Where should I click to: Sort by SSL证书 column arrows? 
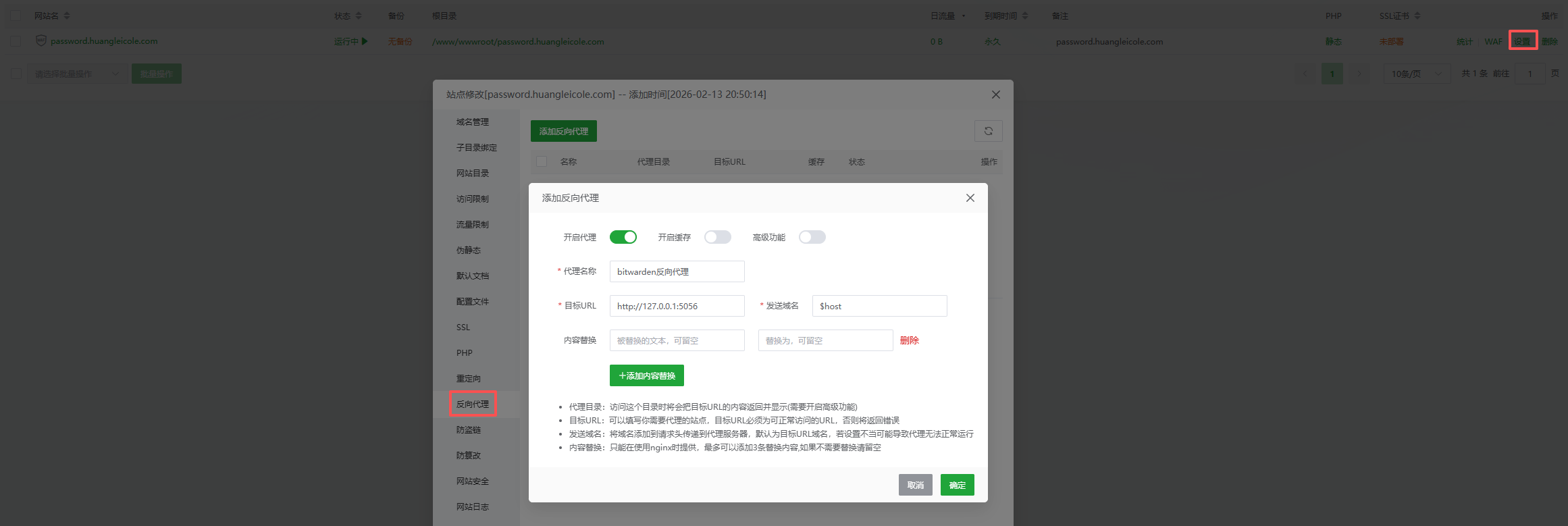click(x=1417, y=16)
